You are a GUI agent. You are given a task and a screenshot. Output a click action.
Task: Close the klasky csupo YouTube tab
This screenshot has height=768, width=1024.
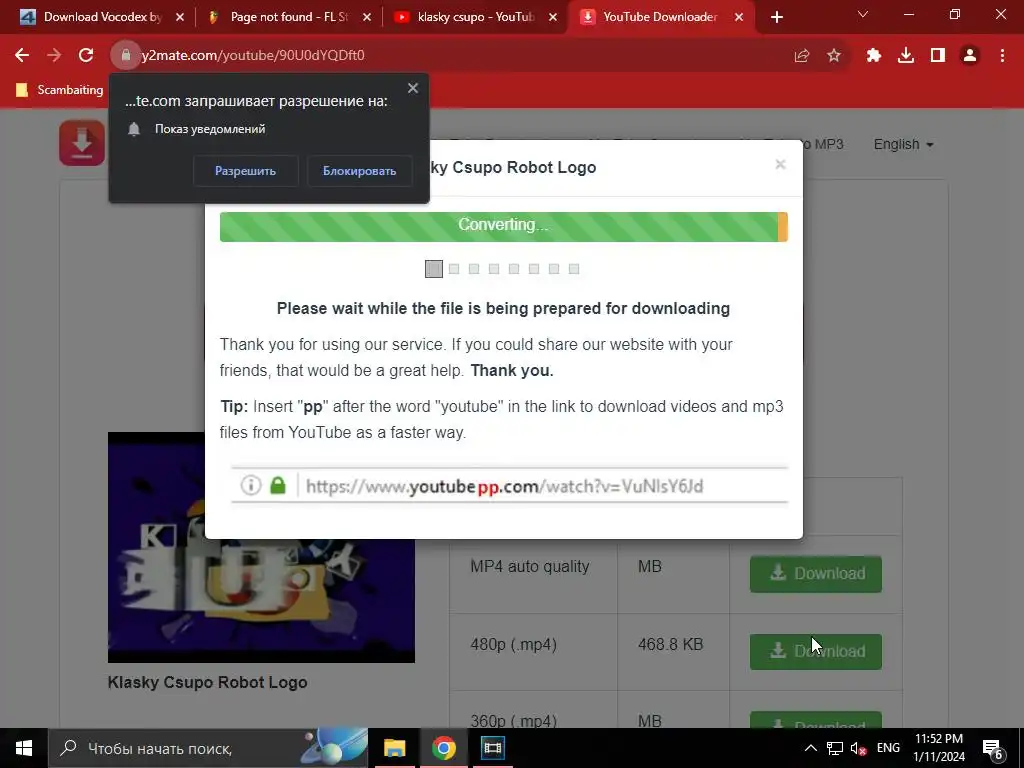point(553,18)
